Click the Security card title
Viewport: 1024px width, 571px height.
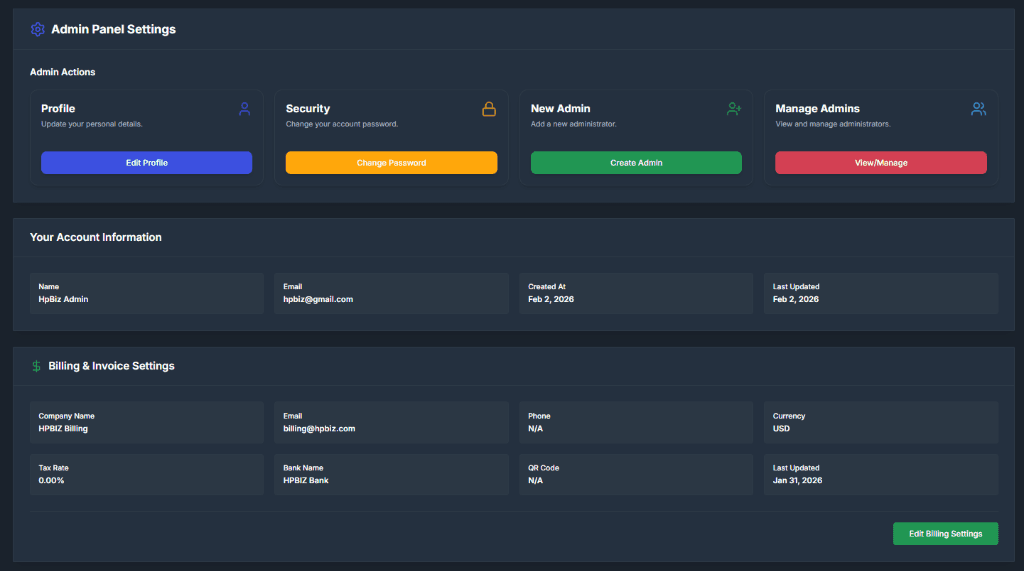coord(308,108)
